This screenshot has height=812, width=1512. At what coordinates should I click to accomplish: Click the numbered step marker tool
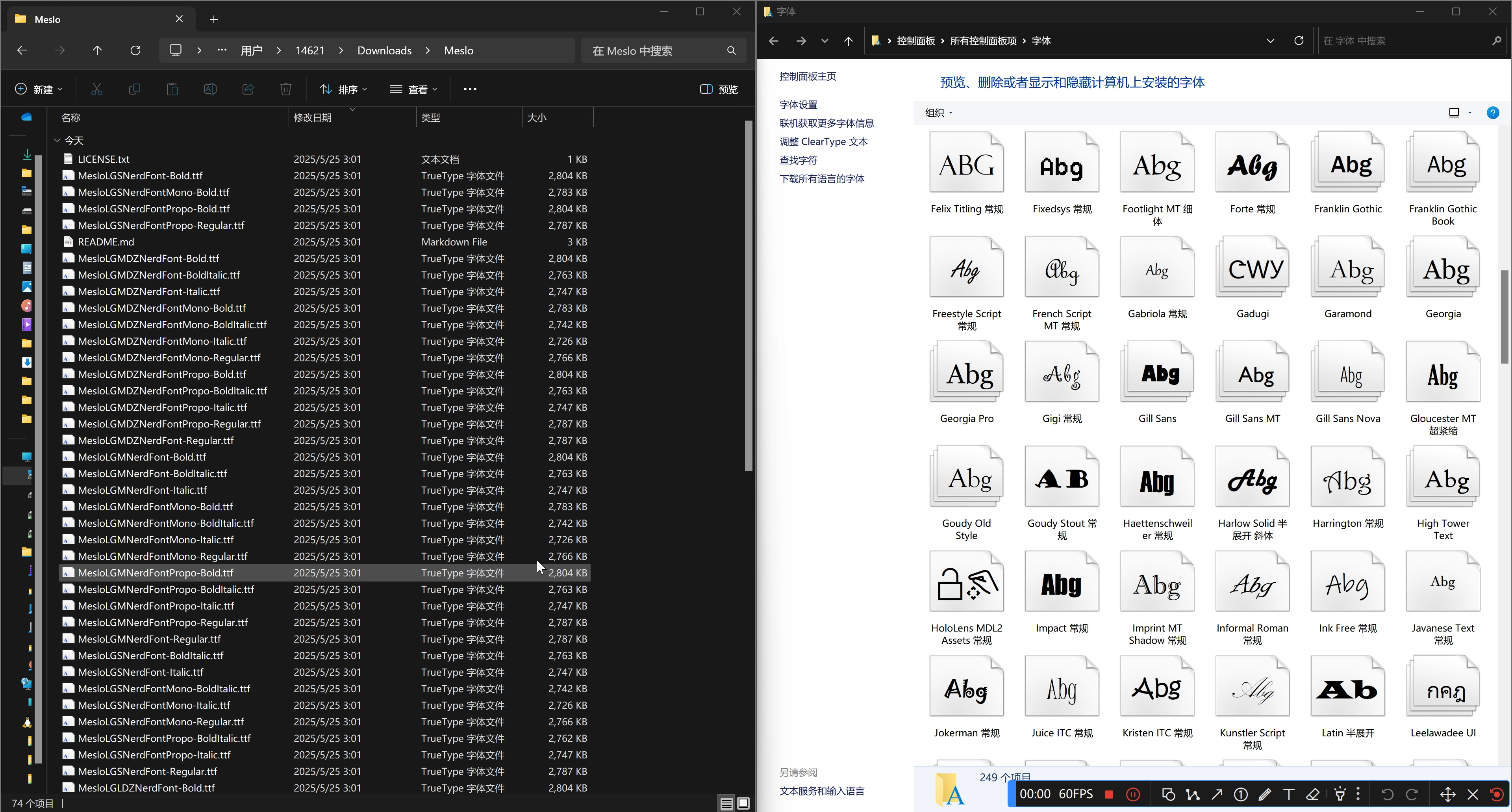click(x=1240, y=794)
